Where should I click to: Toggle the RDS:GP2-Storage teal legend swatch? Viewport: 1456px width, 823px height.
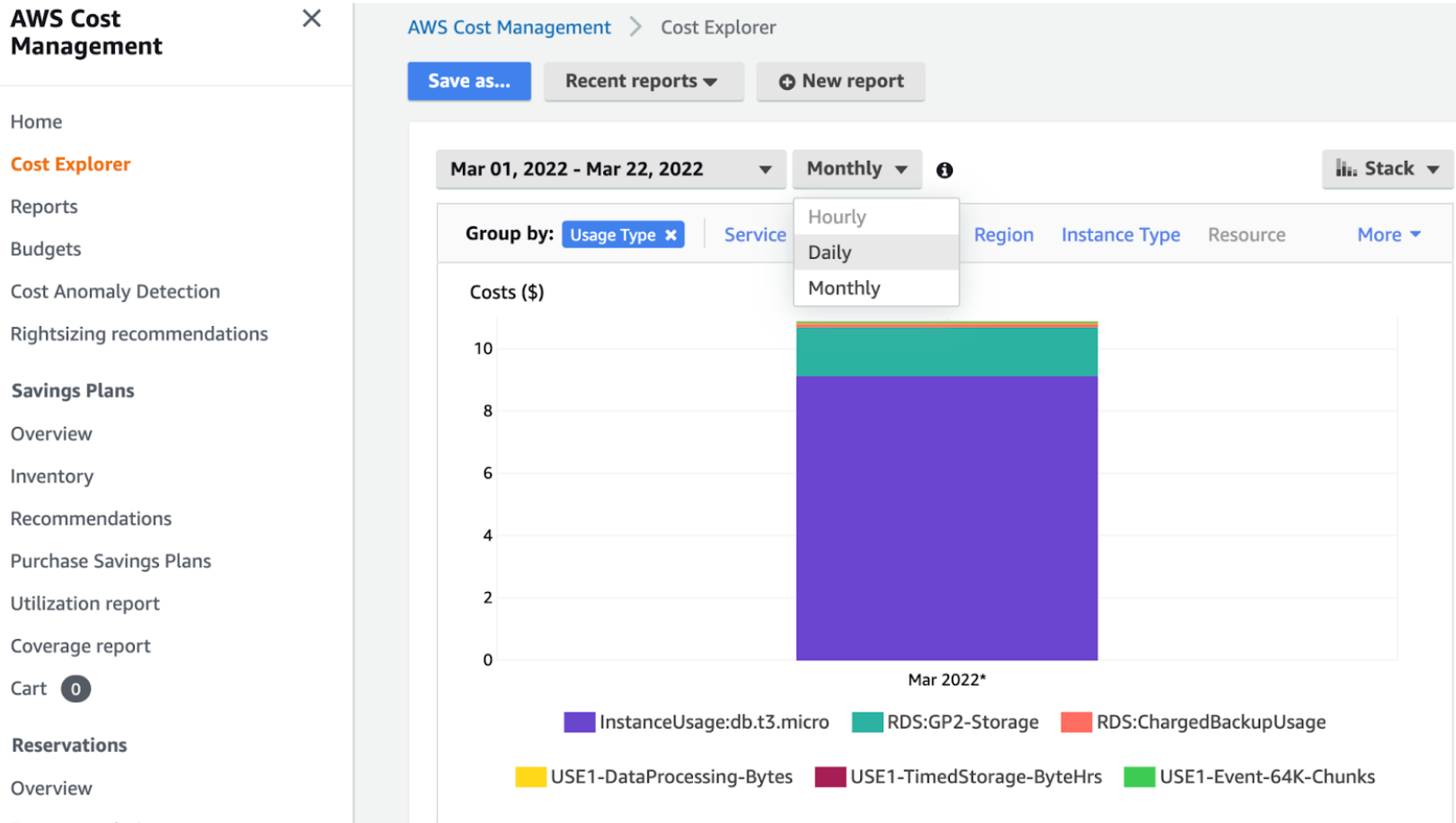(x=867, y=722)
